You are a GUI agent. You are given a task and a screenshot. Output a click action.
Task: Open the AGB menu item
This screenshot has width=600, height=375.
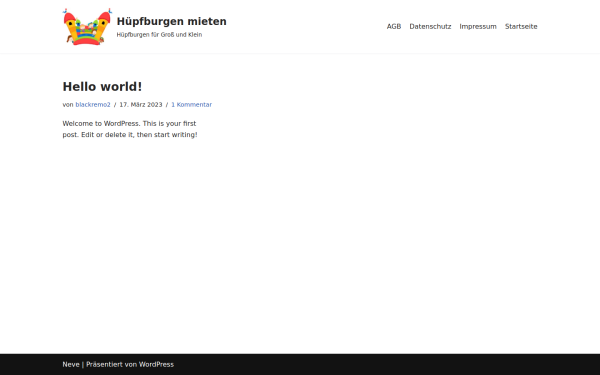point(394,26)
